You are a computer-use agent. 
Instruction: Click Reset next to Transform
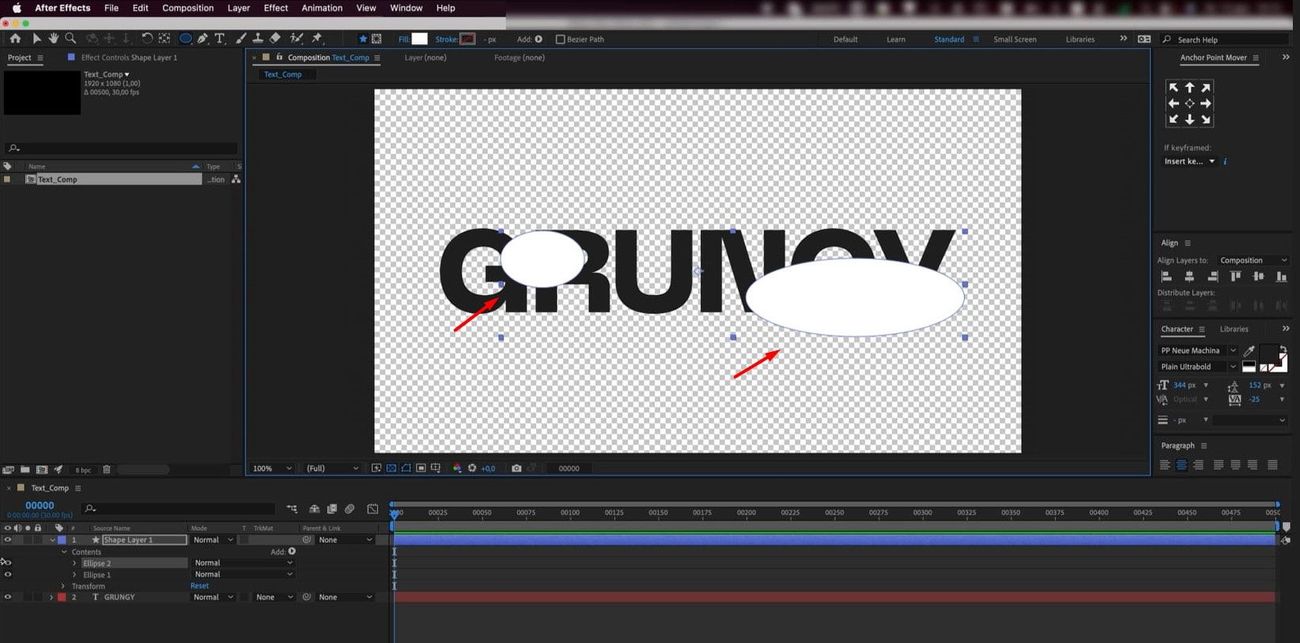click(199, 586)
